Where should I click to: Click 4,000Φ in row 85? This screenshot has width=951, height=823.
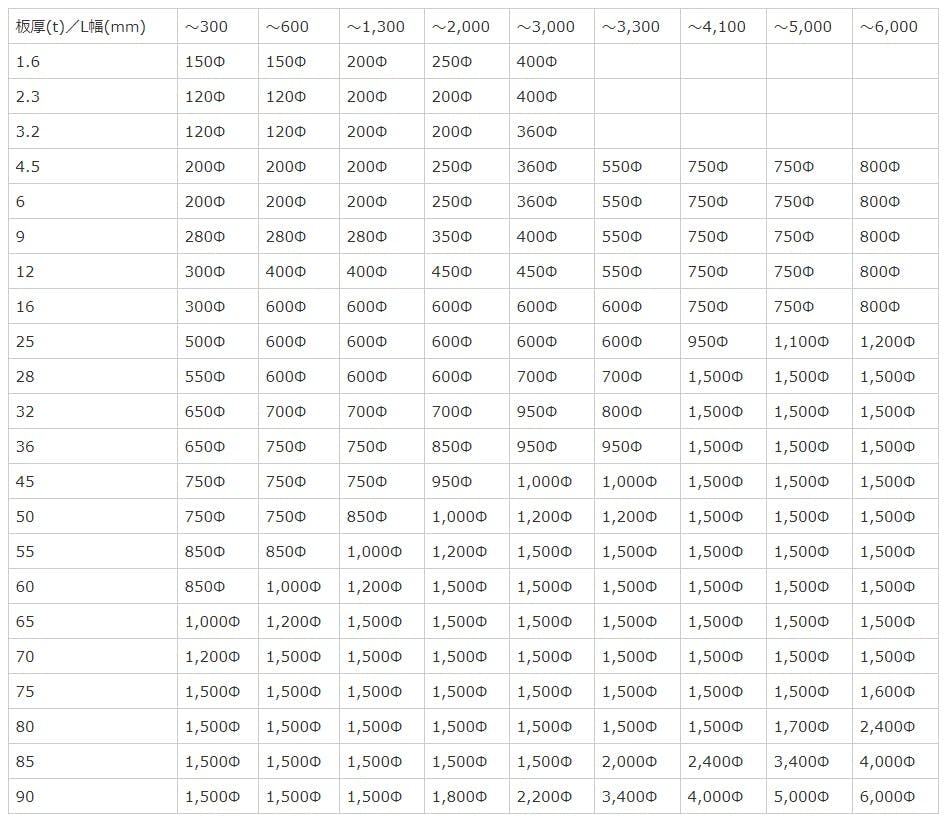887,762
